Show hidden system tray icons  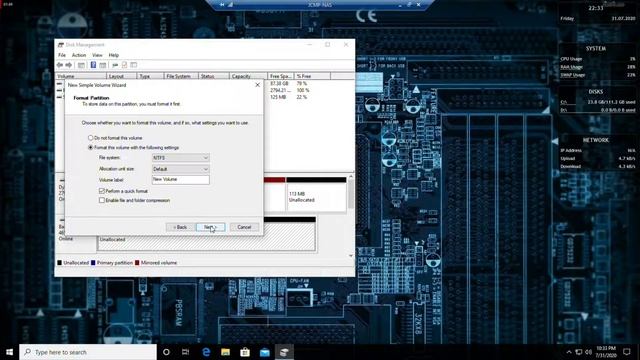point(569,352)
